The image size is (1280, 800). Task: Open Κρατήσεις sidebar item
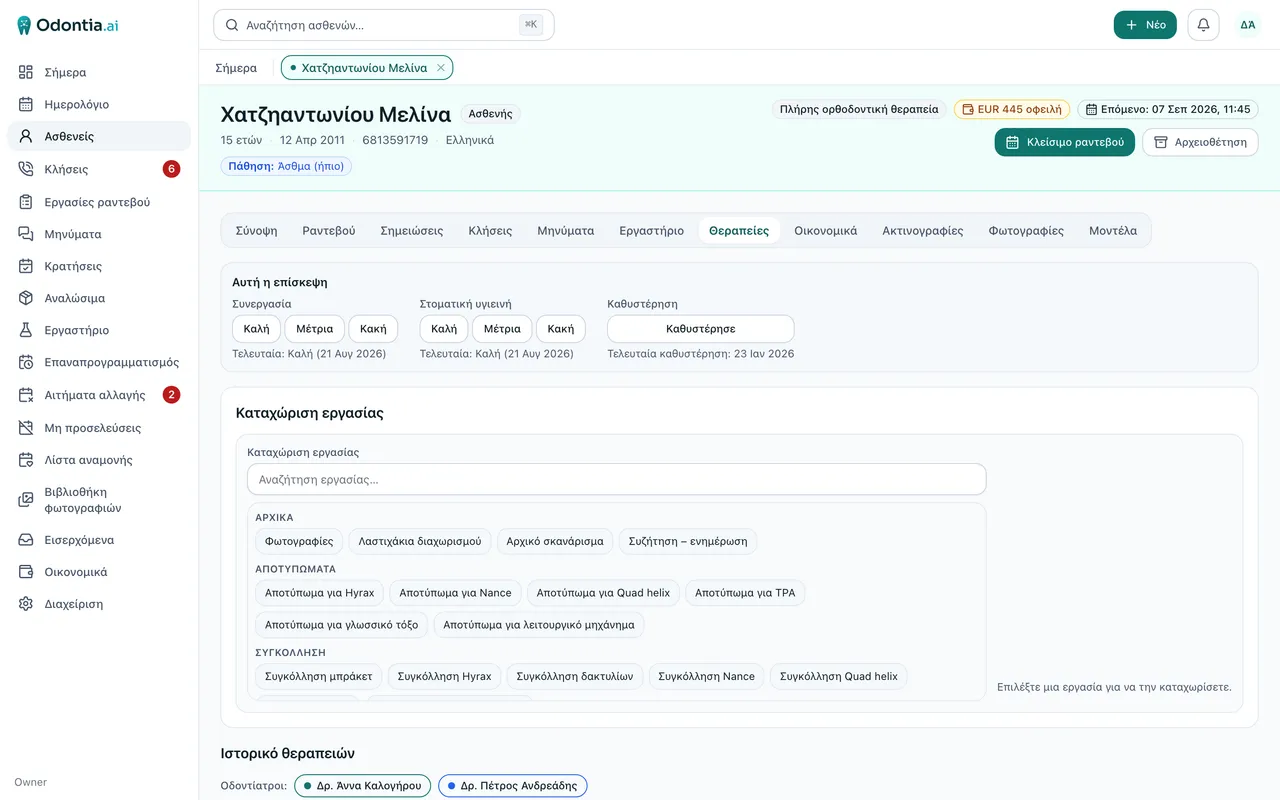point(99,266)
